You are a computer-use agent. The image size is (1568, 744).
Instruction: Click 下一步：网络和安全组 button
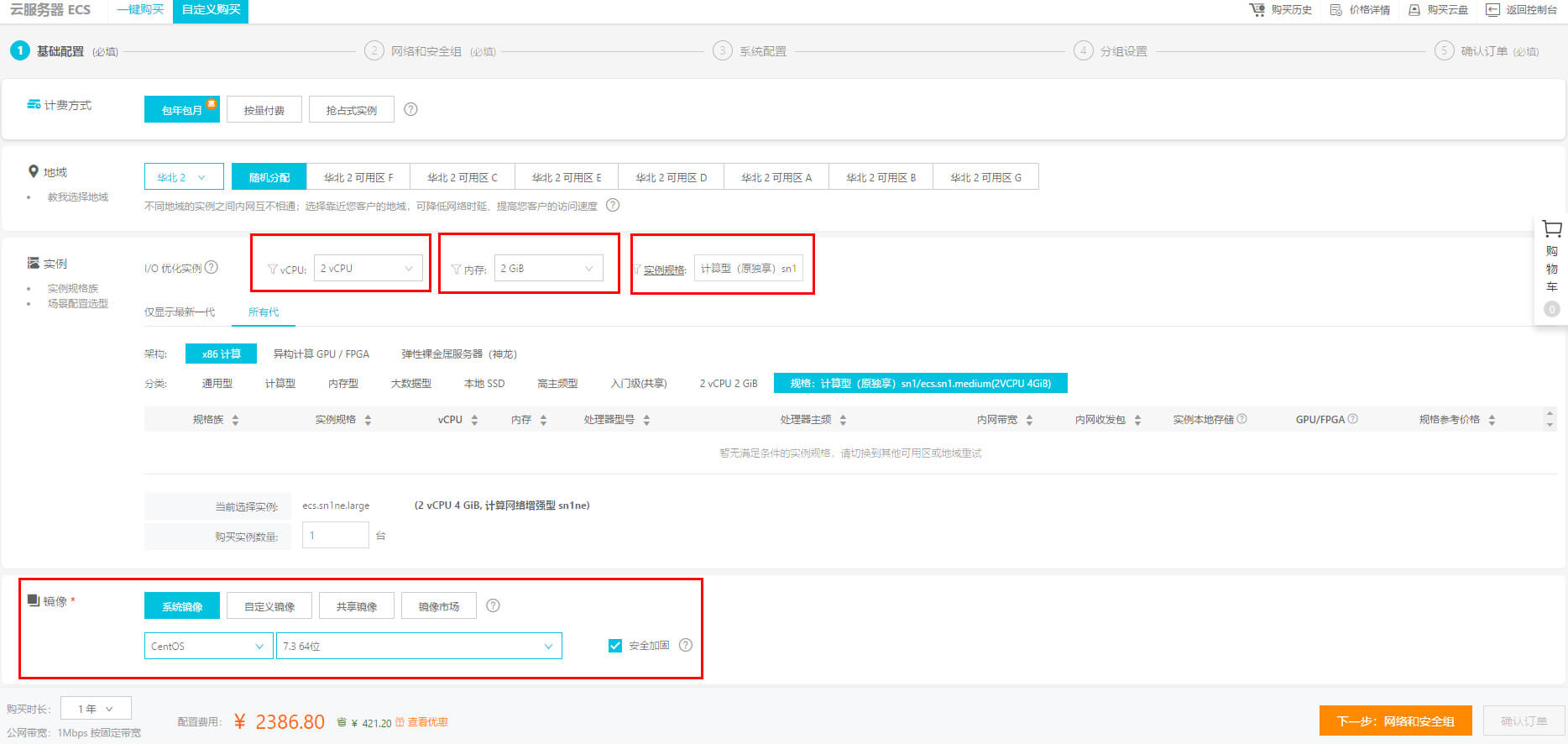(1395, 721)
